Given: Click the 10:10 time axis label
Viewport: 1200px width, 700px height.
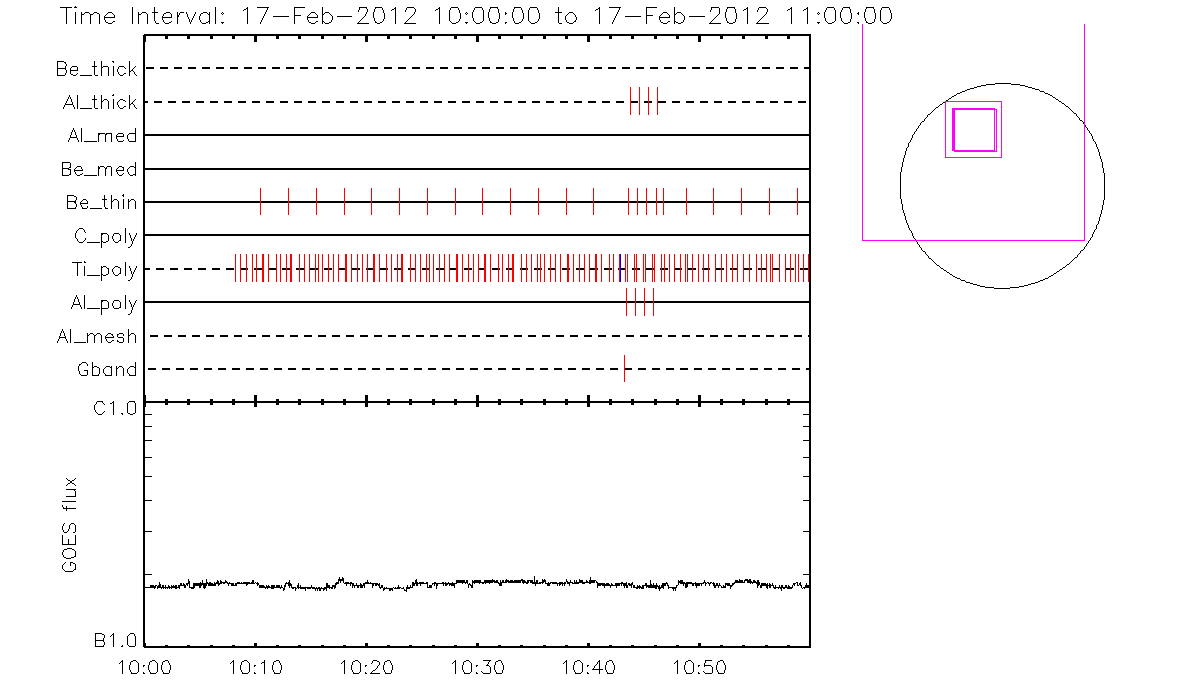Looking at the screenshot, I should tap(256, 666).
